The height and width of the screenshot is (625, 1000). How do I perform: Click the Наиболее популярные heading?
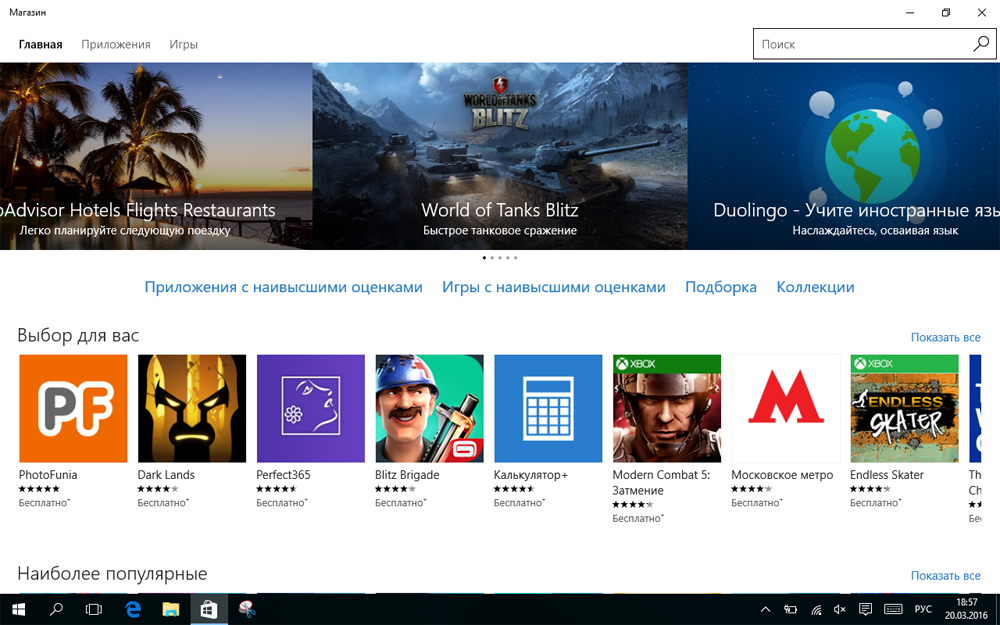click(x=112, y=573)
